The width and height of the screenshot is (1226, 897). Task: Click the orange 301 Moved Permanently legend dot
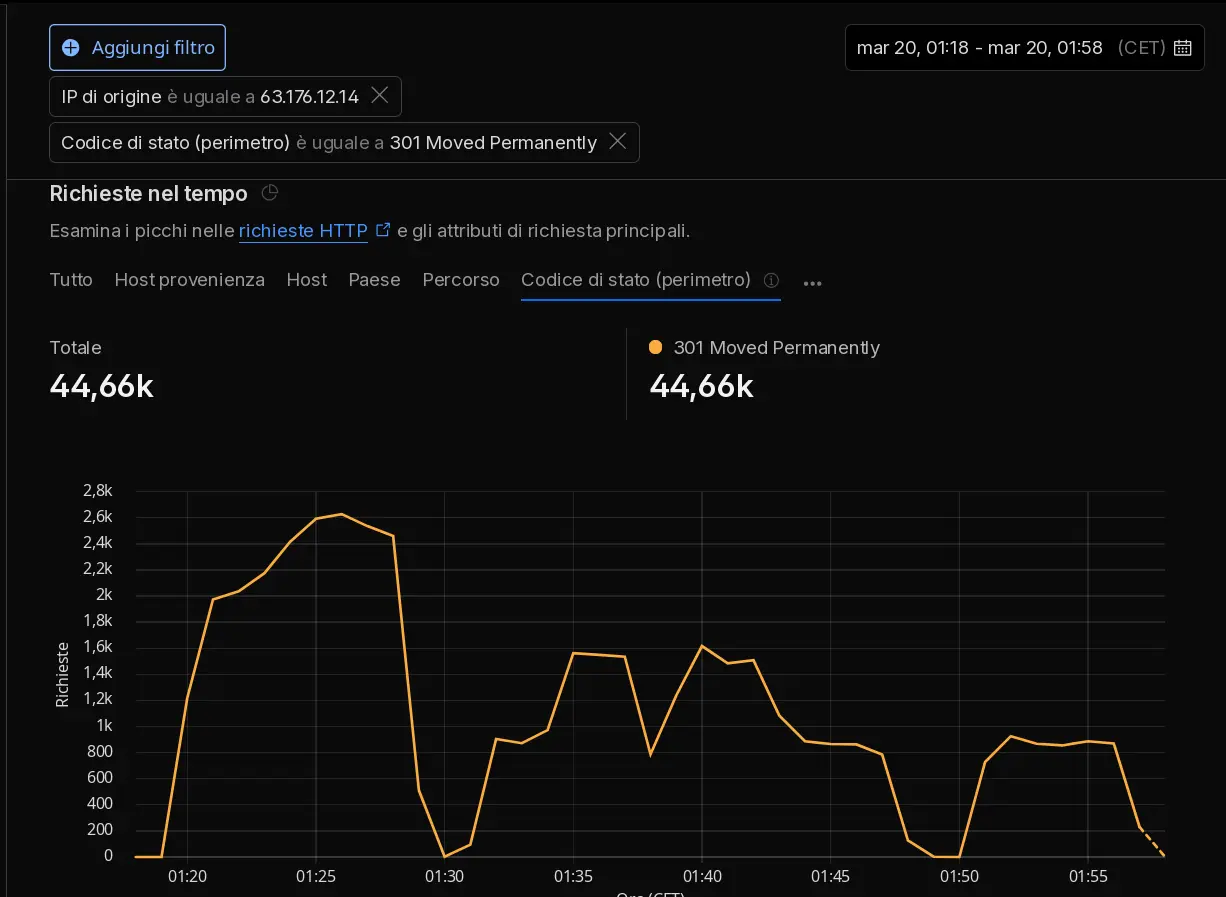pyautogui.click(x=656, y=347)
